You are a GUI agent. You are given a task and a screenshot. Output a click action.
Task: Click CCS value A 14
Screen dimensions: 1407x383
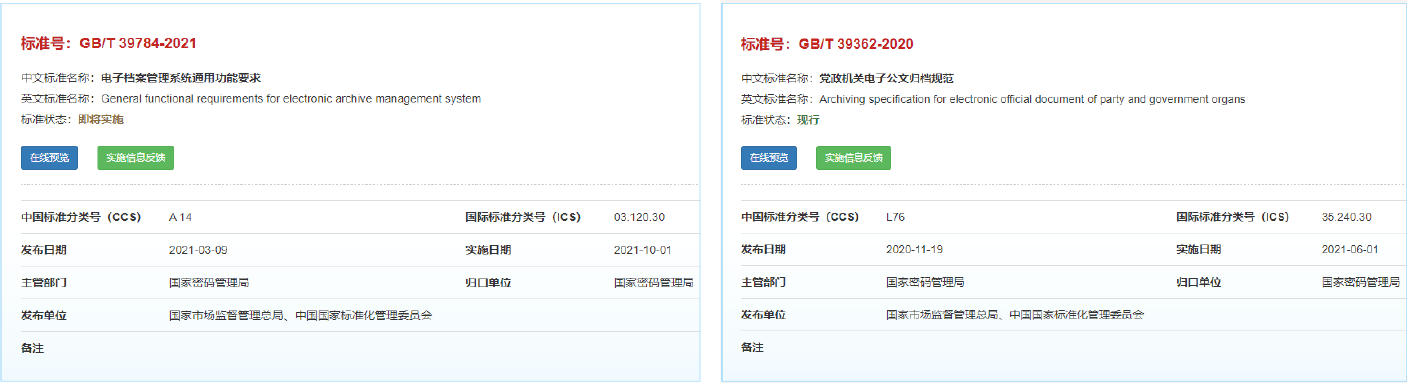[180, 217]
